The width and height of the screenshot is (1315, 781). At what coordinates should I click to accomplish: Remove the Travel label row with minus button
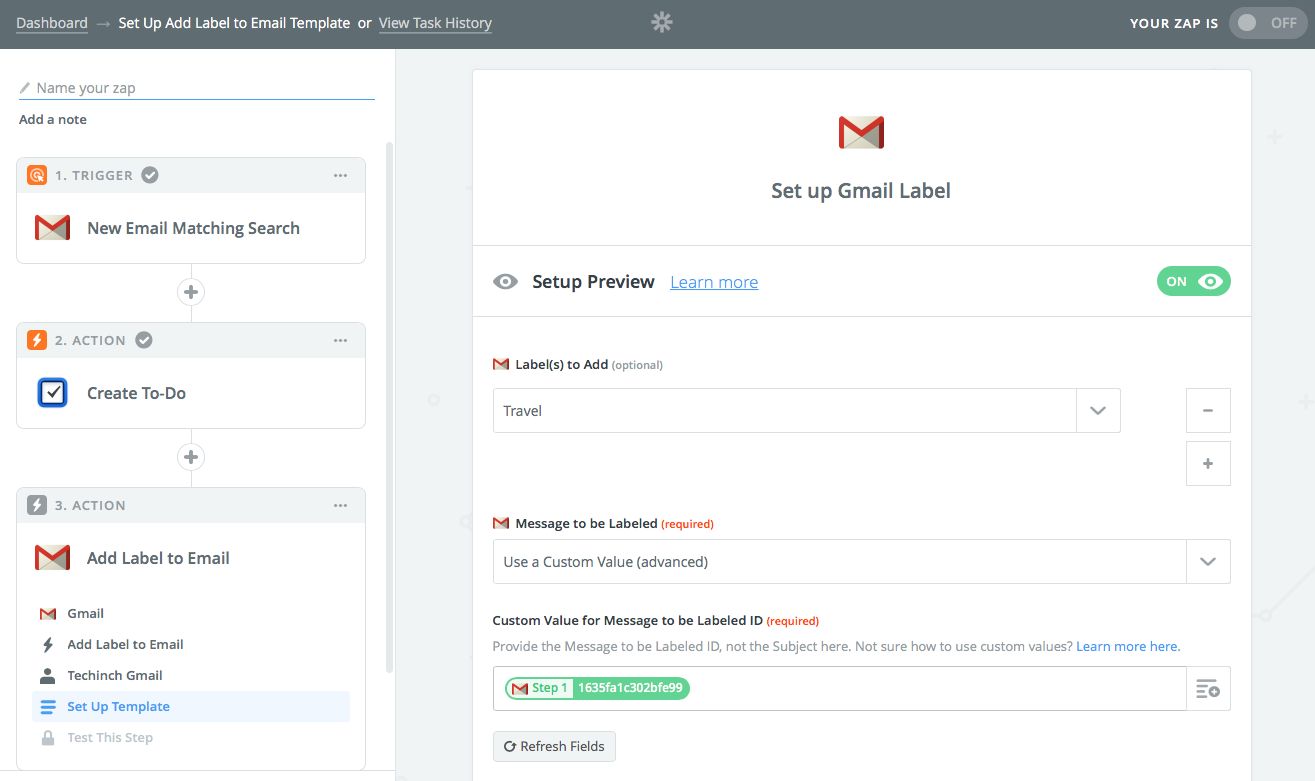pyautogui.click(x=1208, y=410)
